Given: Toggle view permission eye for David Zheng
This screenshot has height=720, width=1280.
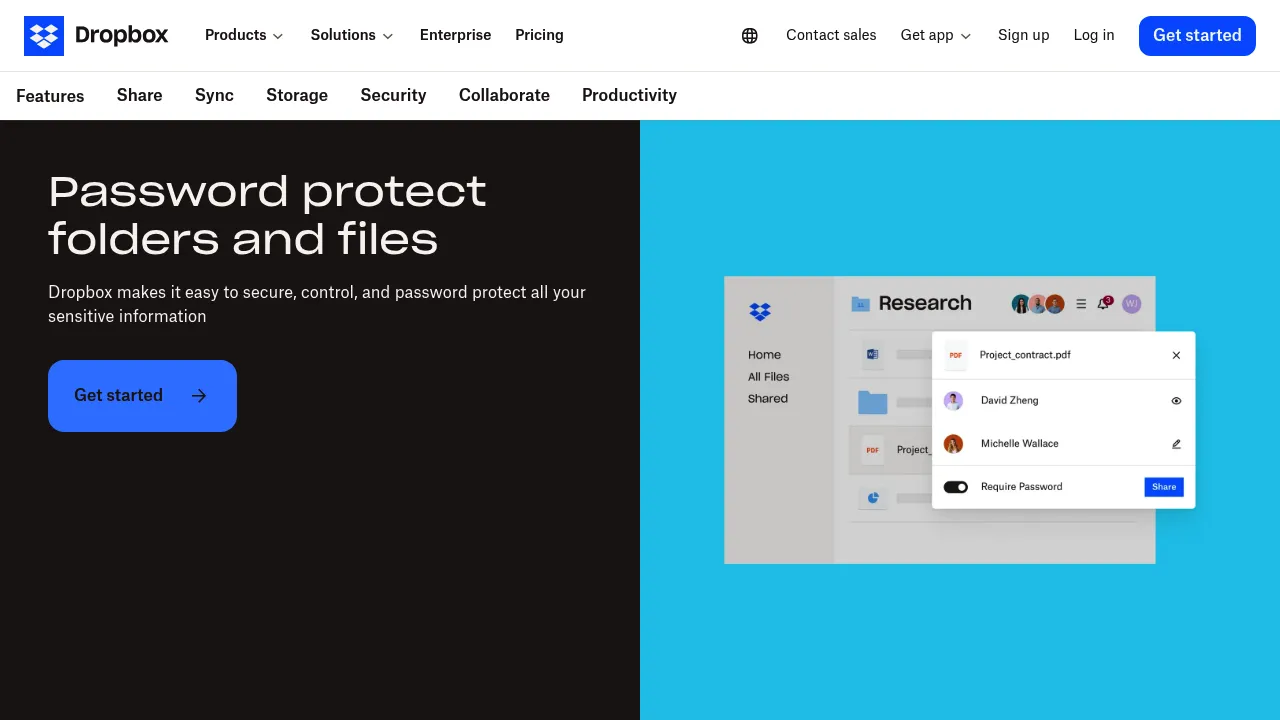Looking at the screenshot, I should pyautogui.click(x=1176, y=401).
